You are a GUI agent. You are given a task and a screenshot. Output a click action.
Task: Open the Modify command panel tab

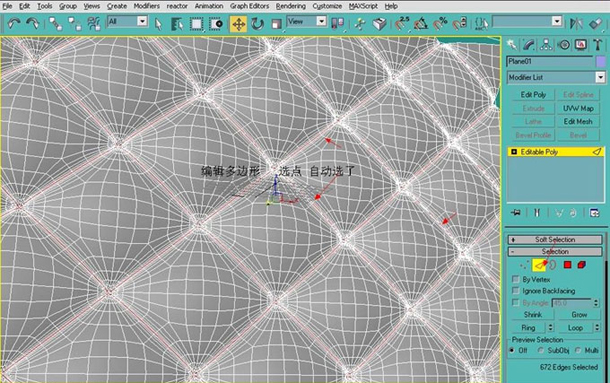(529, 45)
